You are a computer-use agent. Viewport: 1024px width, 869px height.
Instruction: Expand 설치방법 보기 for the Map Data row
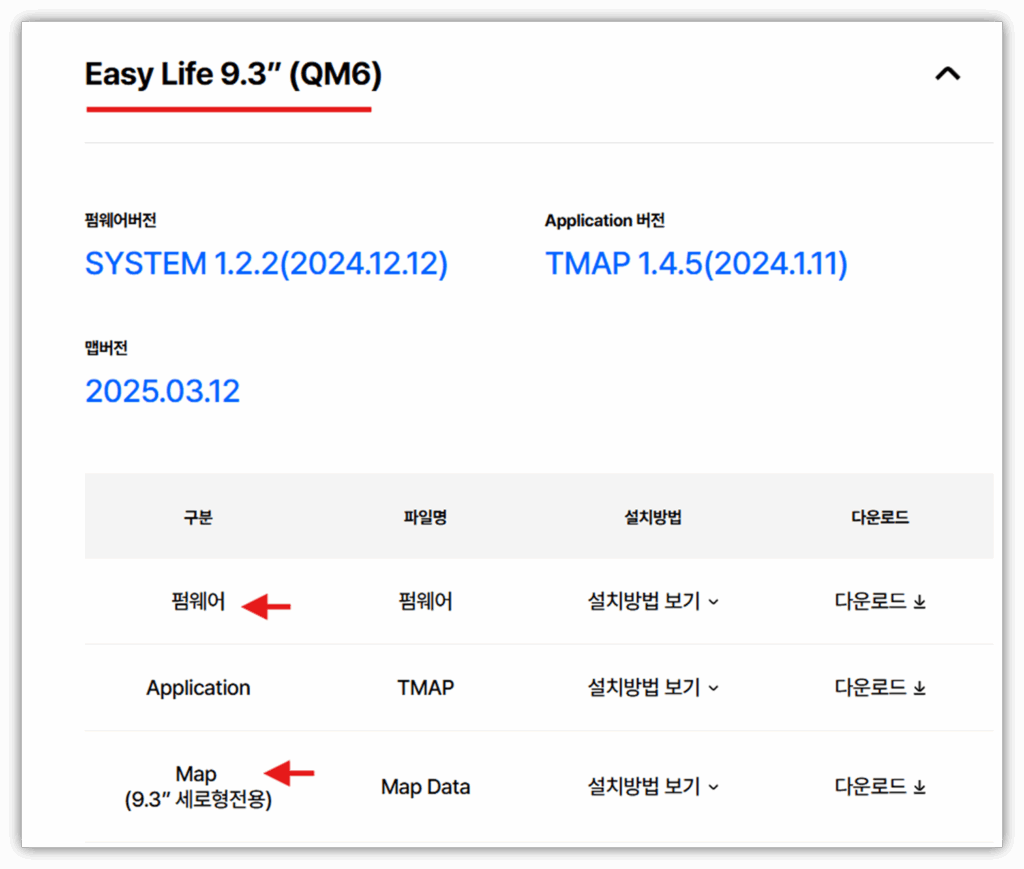pyautogui.click(x=652, y=787)
